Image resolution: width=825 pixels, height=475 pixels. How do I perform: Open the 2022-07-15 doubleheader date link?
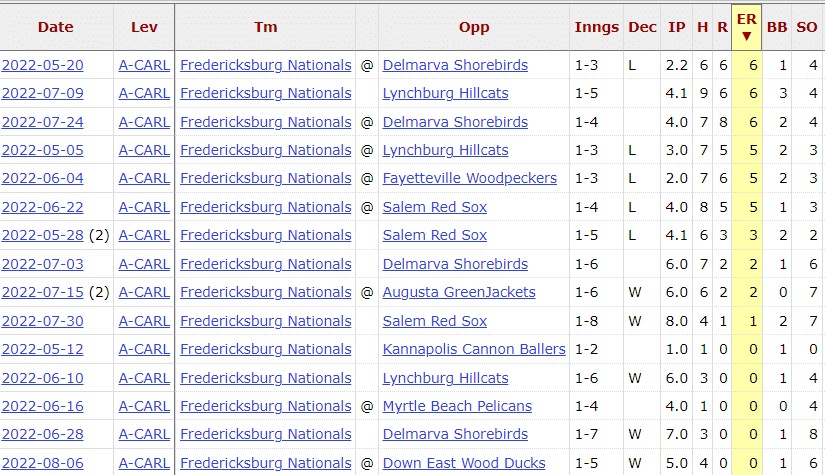point(43,292)
